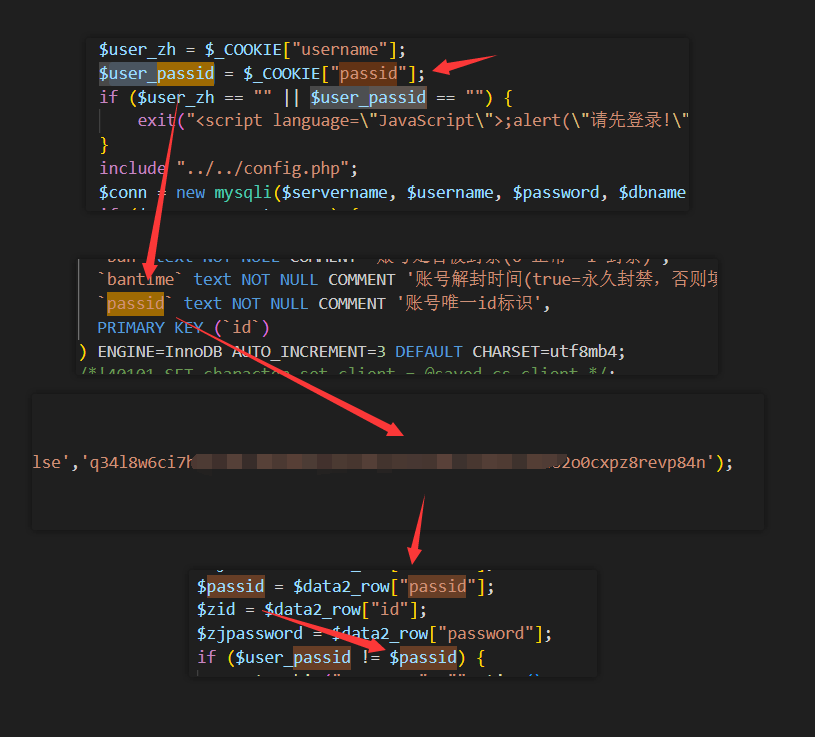
Task: Click the $user_zh variable on the first code line
Action: [137, 50]
